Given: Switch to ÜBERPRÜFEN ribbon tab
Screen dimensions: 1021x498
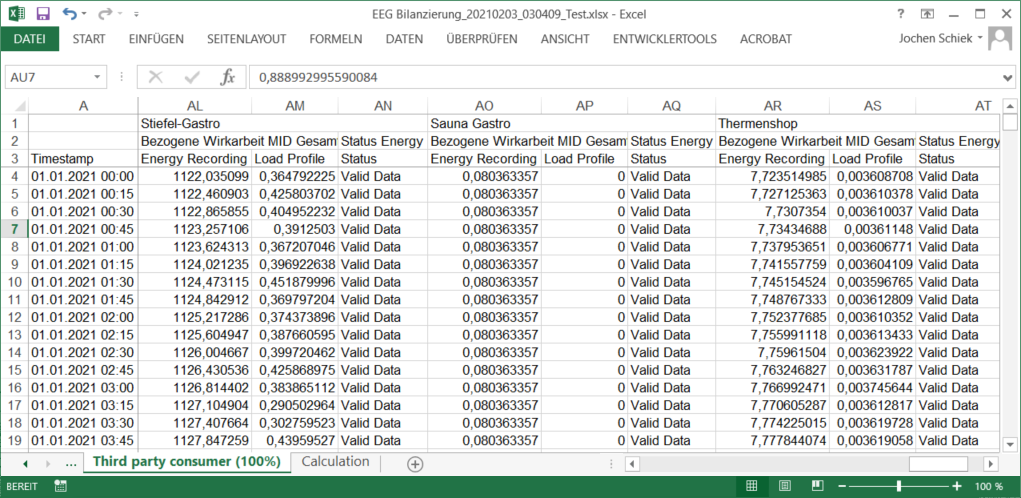Looking at the screenshot, I should pyautogui.click(x=482, y=39).
